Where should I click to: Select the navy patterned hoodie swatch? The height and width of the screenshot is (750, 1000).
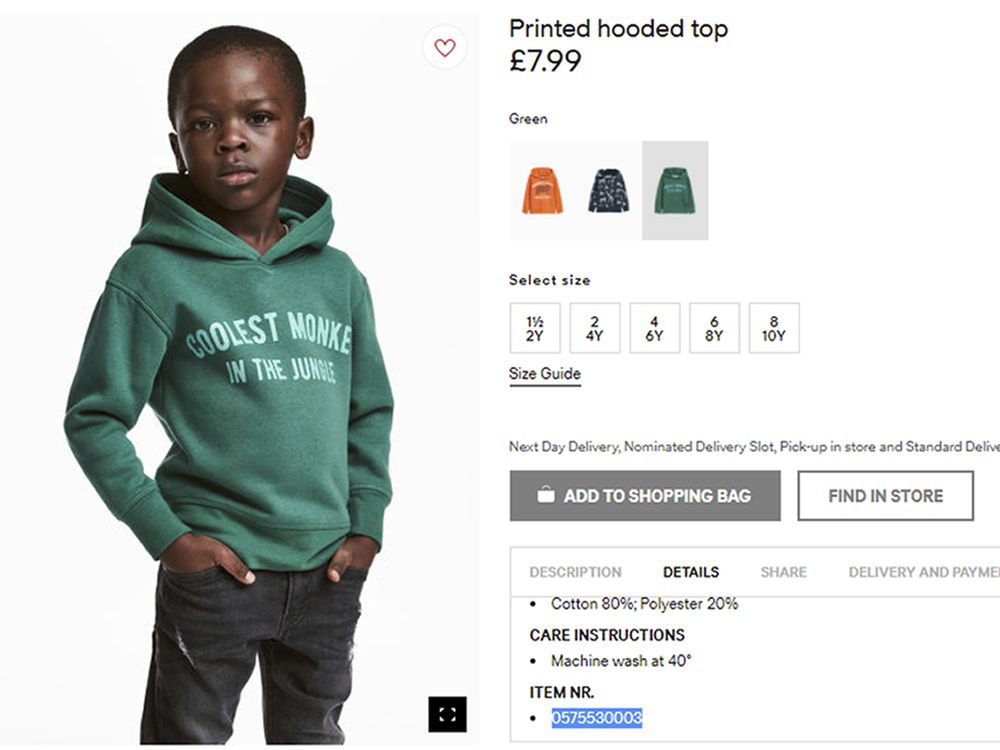coord(608,190)
